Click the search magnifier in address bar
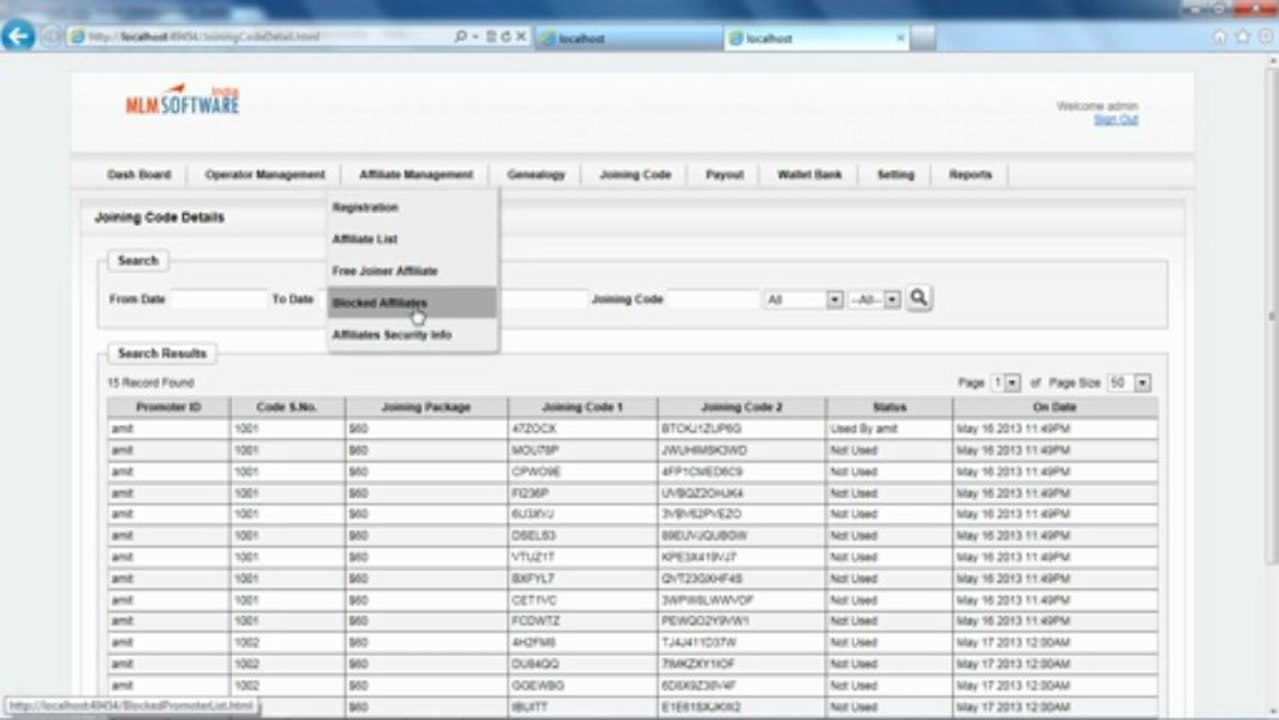The width and height of the screenshot is (1279, 720). [x=460, y=37]
